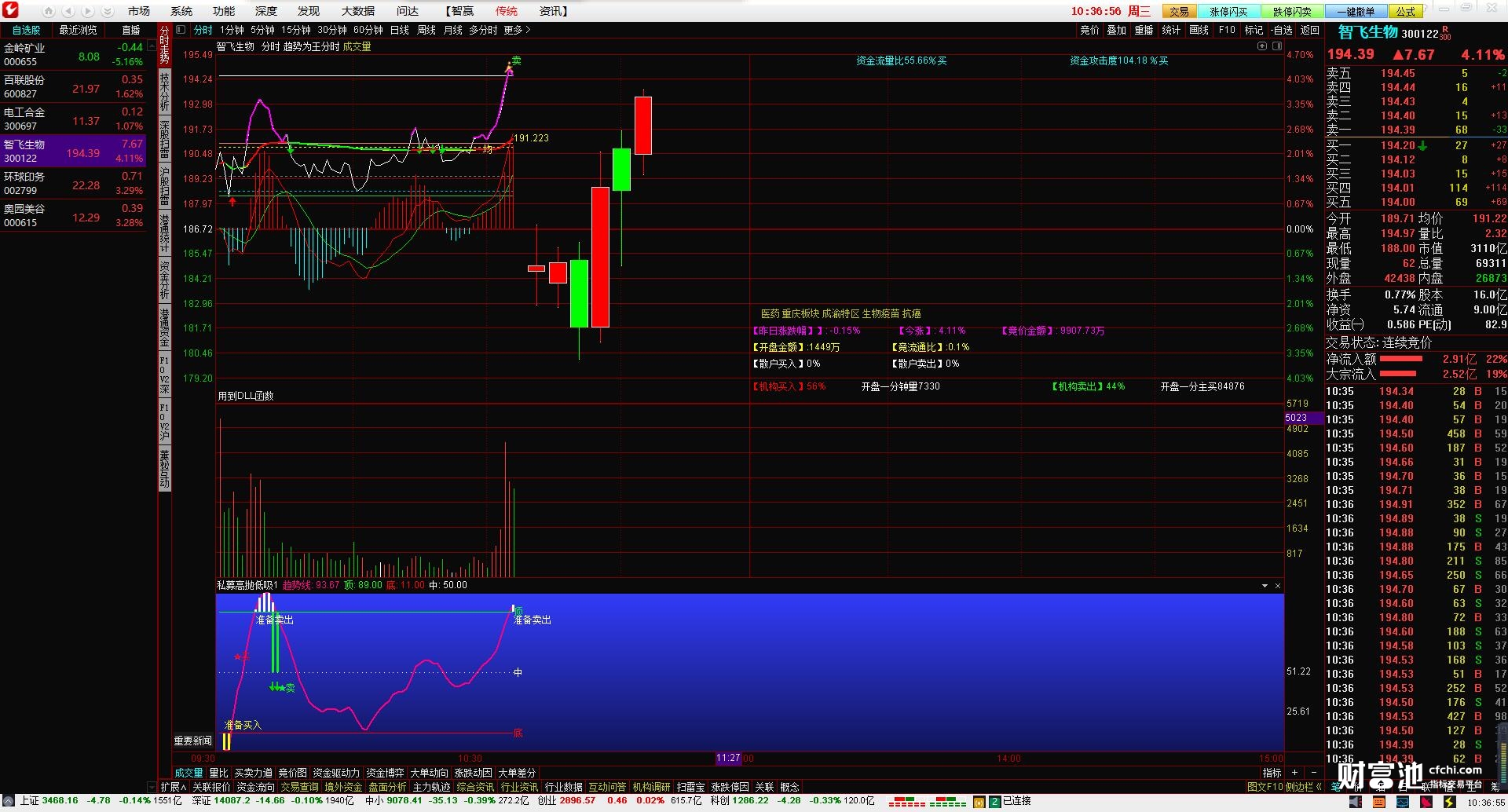Click the yellow lightning bolt icon
Viewport: 1508px width, 812px height.
(x=1449, y=802)
